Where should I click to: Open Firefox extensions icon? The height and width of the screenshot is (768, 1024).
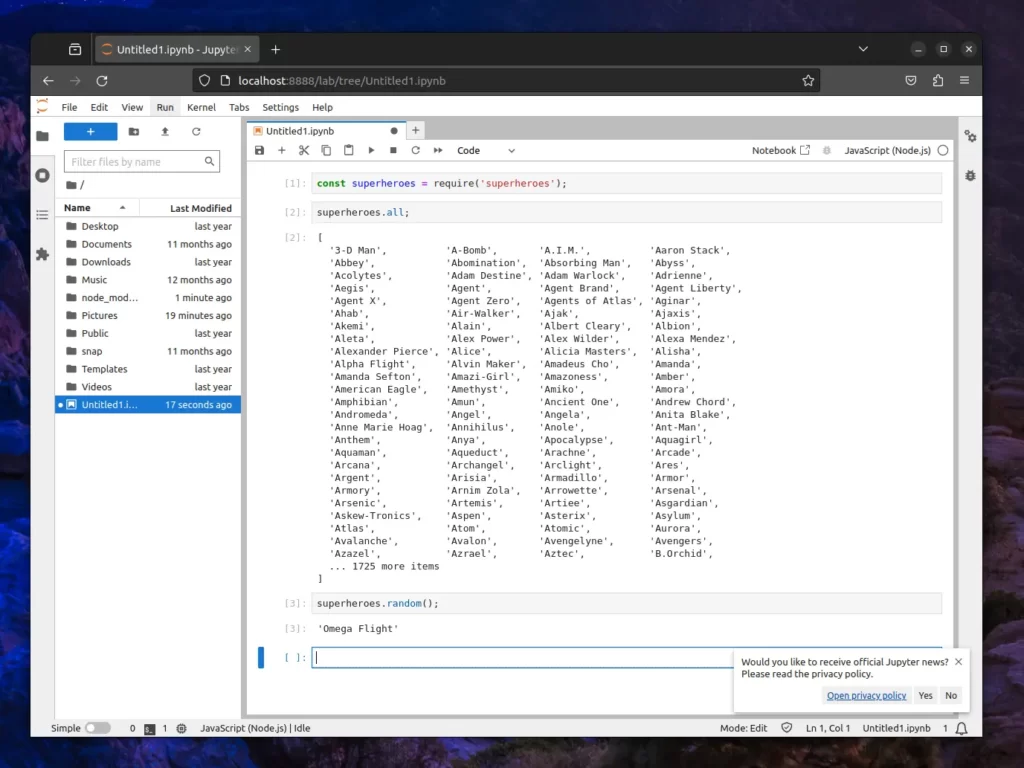(x=938, y=80)
